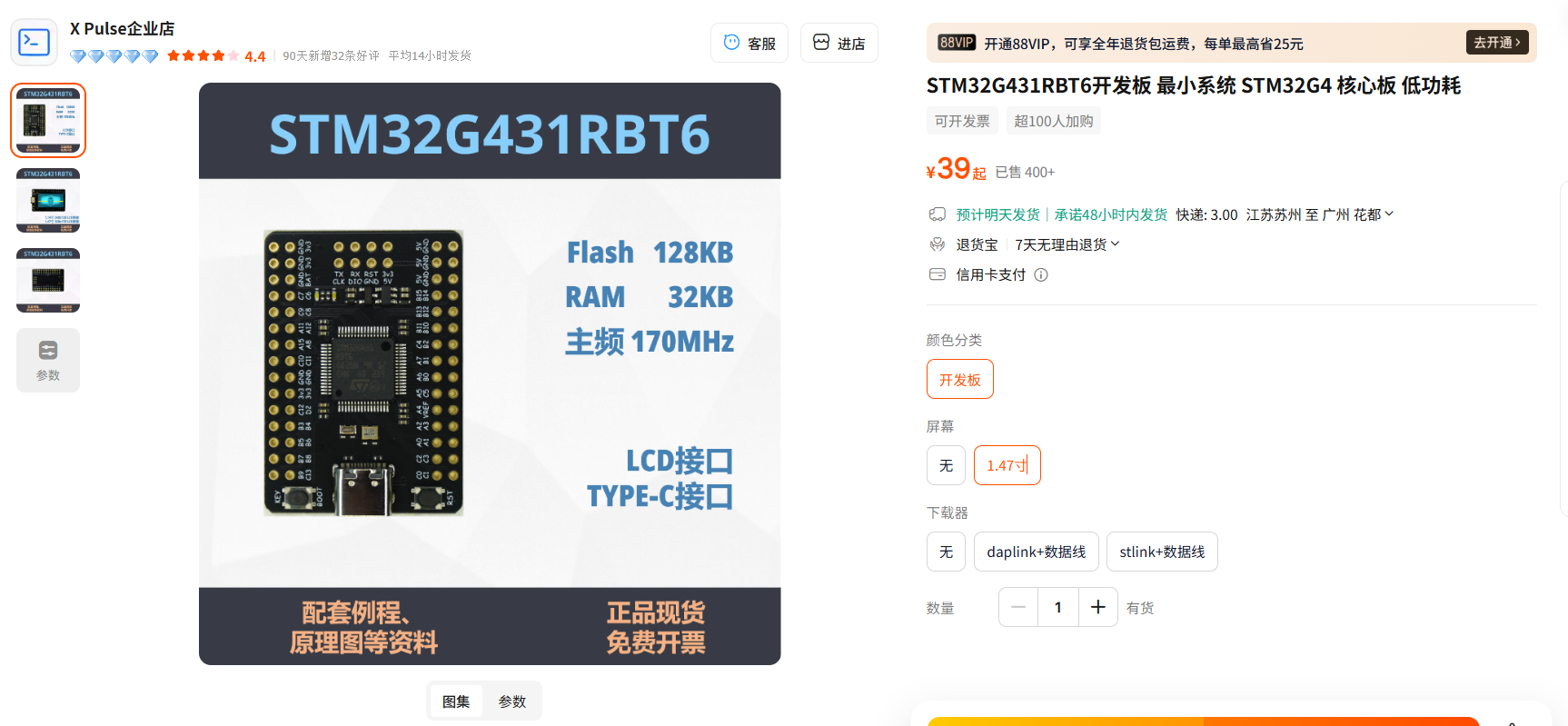Choose the stlink+数据线 downloader option
The width and height of the screenshot is (1568, 726).
coord(1162,552)
